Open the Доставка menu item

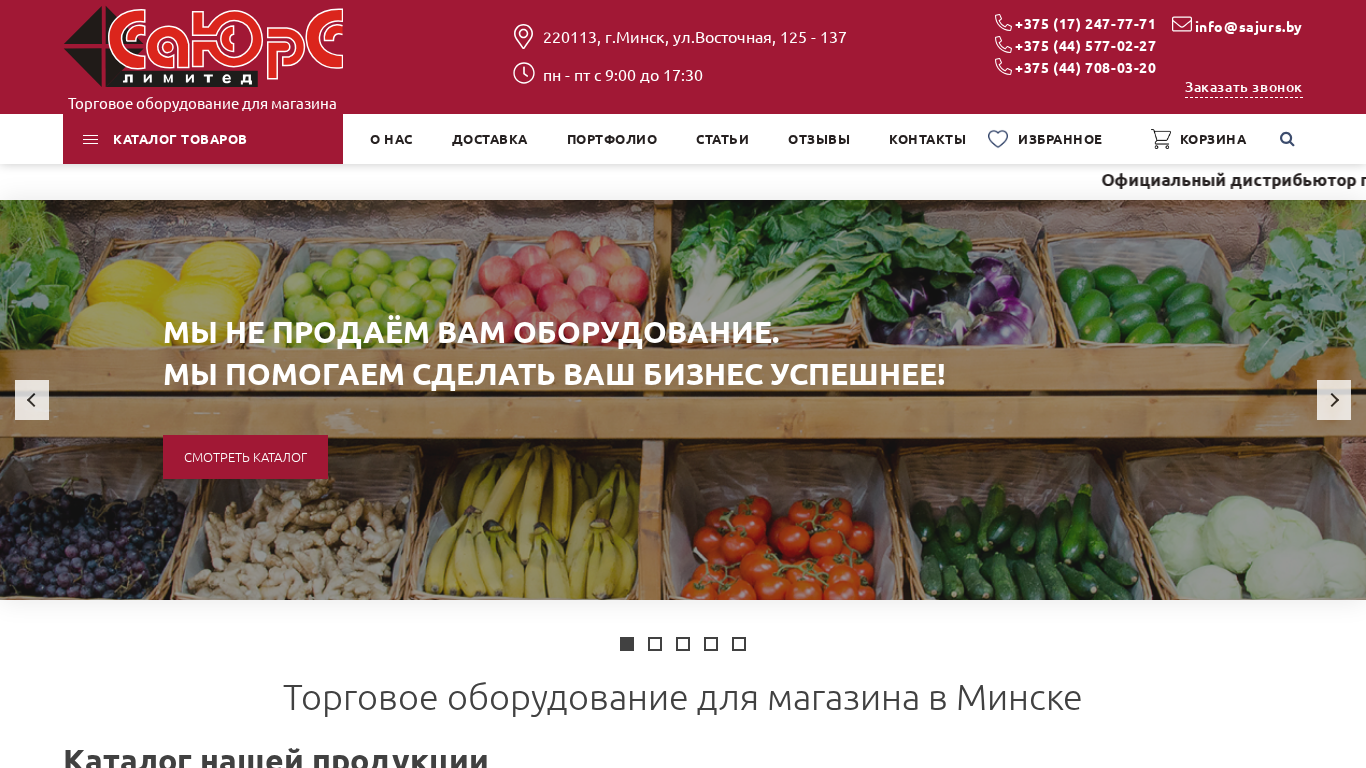489,139
